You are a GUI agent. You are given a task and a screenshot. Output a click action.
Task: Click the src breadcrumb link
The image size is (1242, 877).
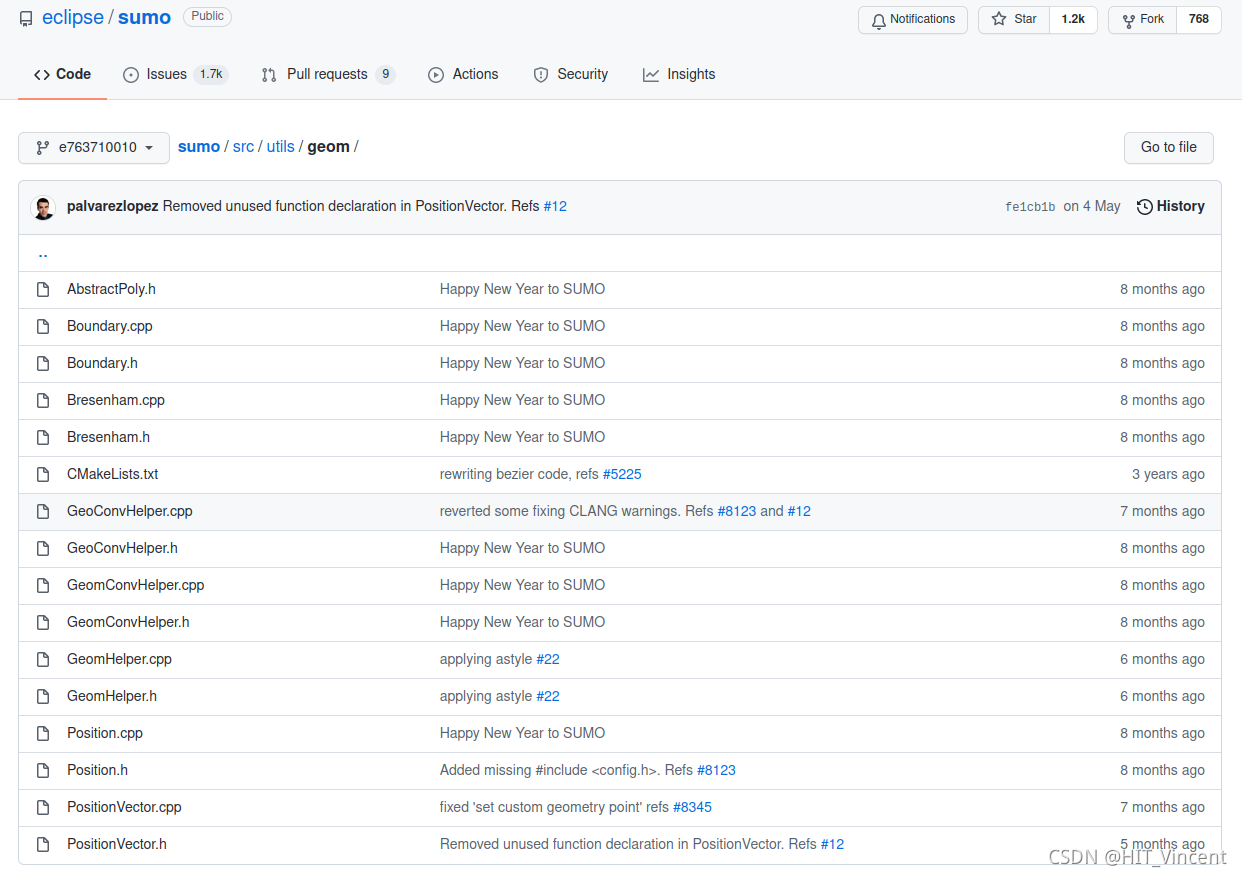point(243,147)
